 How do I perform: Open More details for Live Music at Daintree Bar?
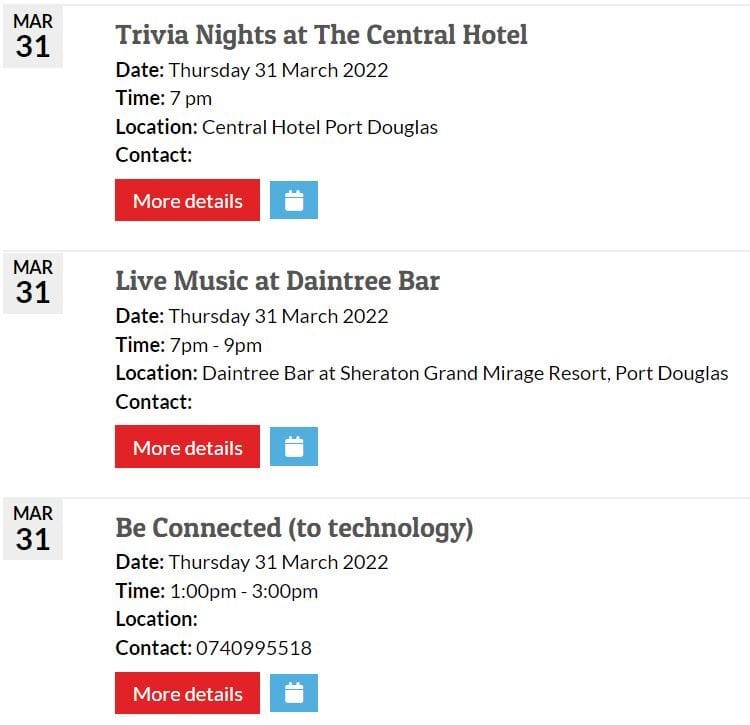tap(187, 447)
